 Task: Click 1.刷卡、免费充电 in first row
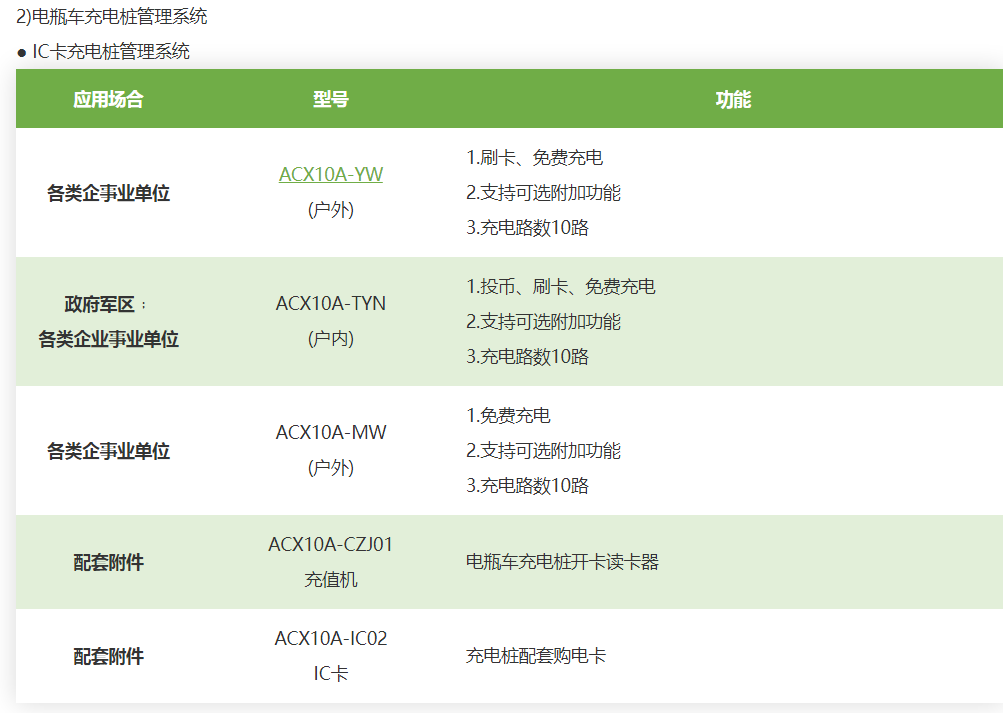coord(534,158)
